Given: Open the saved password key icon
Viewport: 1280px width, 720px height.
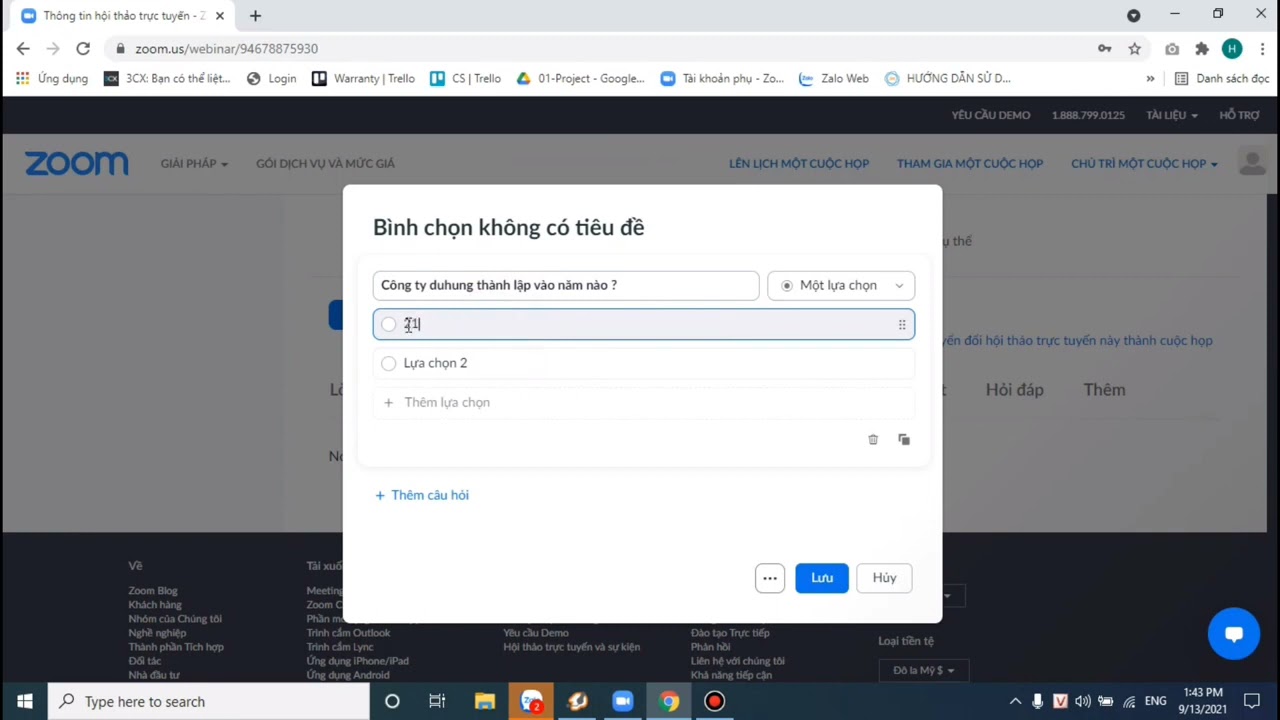Looking at the screenshot, I should point(1105,48).
